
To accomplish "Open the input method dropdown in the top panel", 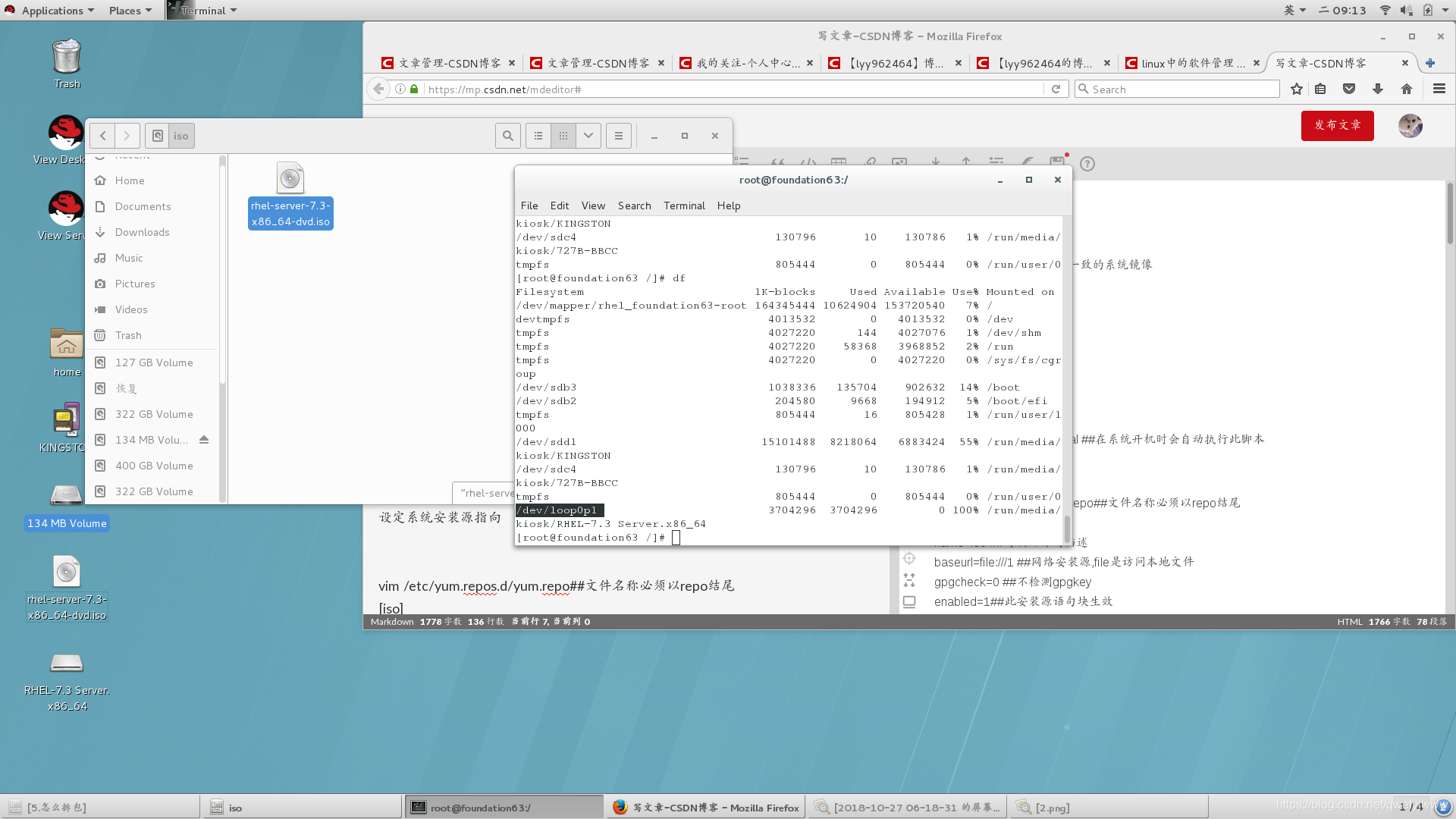I will coord(1294,10).
